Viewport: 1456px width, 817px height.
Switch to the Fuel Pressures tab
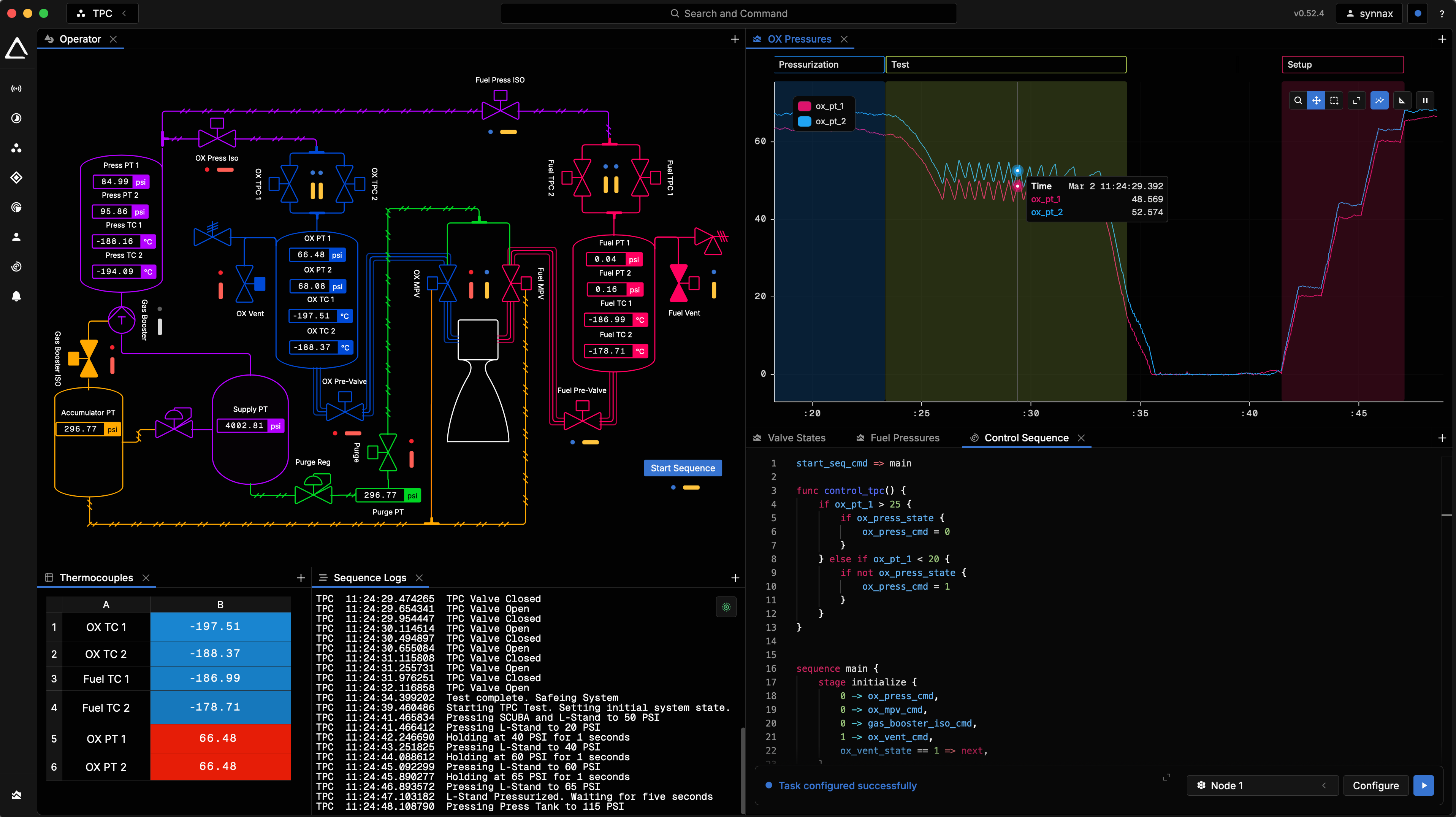(905, 438)
